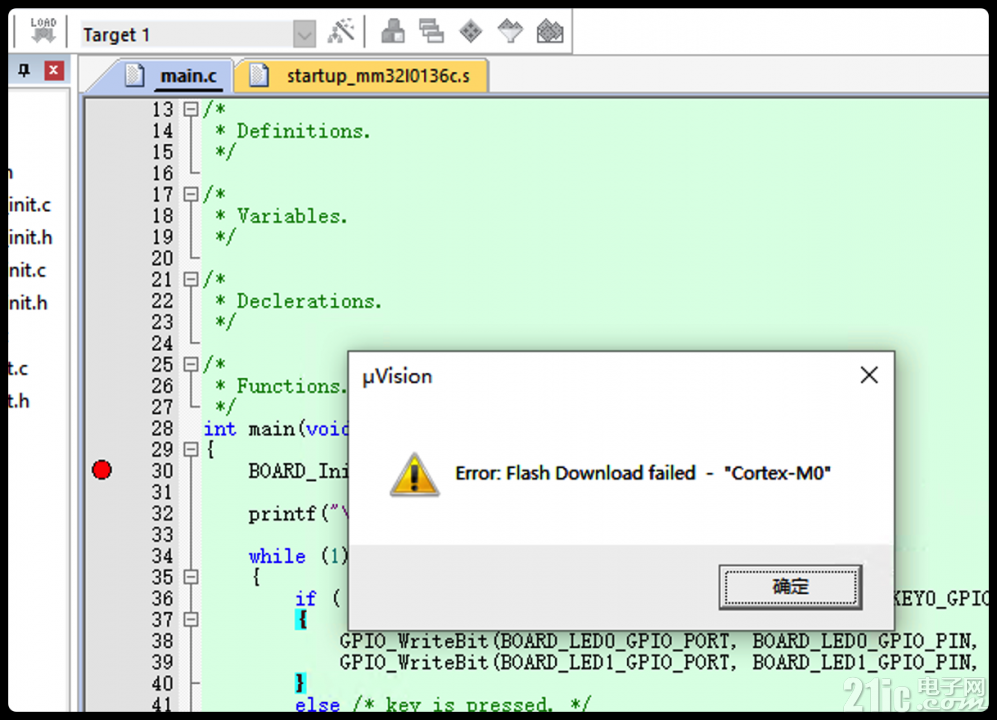Collapse the comment block at line 13
The height and width of the screenshot is (720, 997).
pyautogui.click(x=191, y=109)
